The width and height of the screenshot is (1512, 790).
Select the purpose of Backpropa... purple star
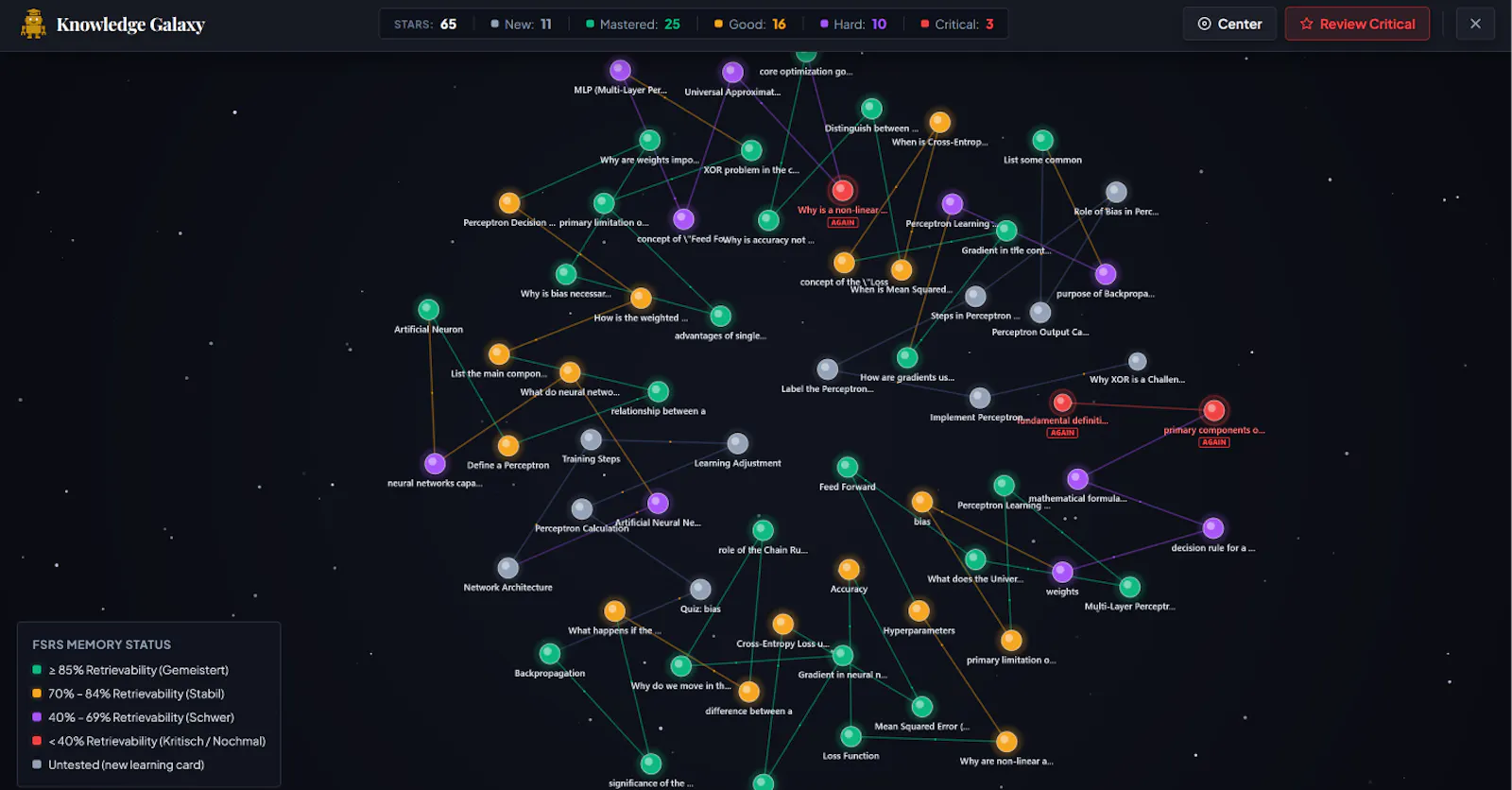[x=1106, y=274]
